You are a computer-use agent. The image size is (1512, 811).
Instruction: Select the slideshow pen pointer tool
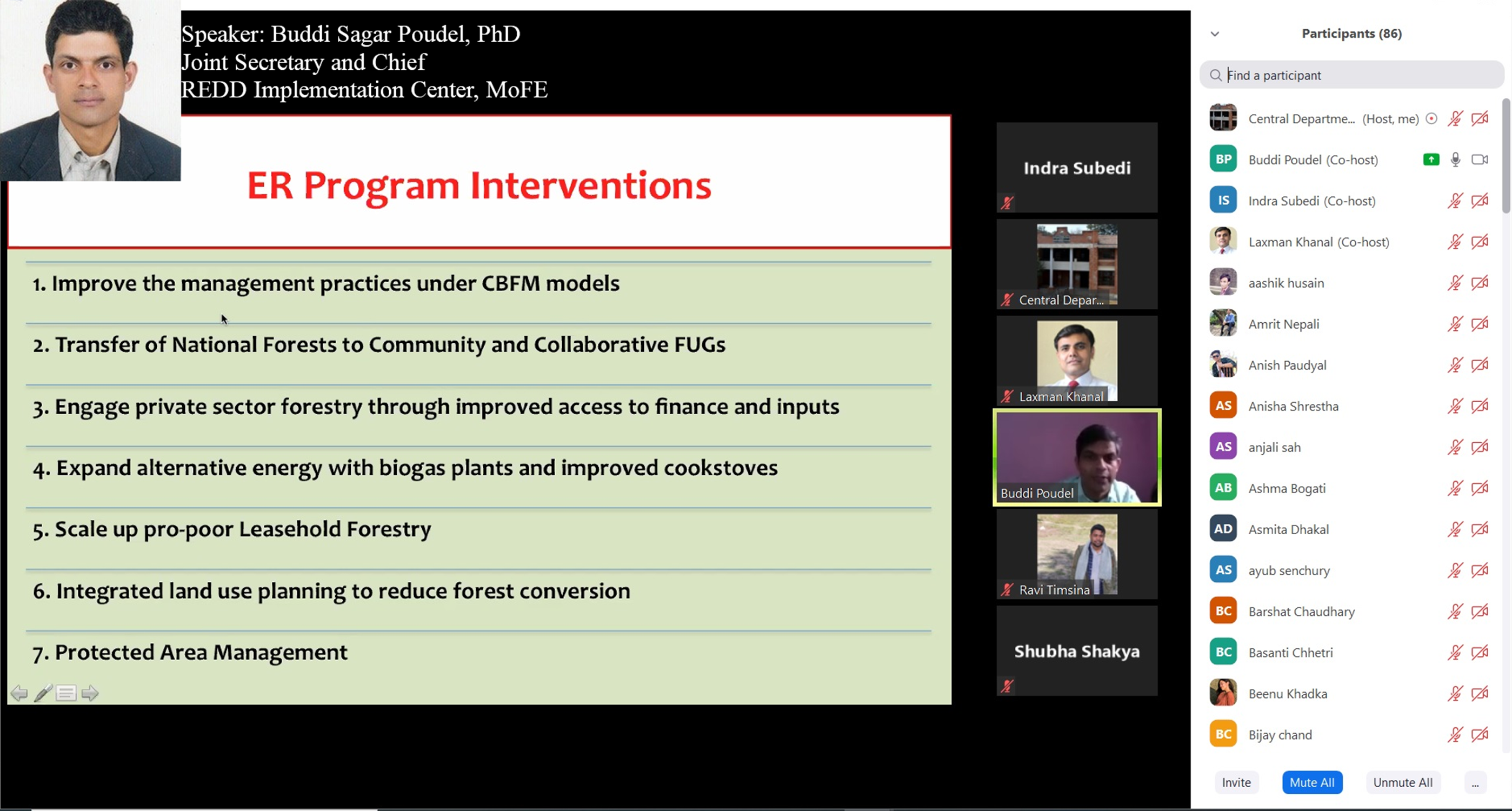pyautogui.click(x=43, y=693)
